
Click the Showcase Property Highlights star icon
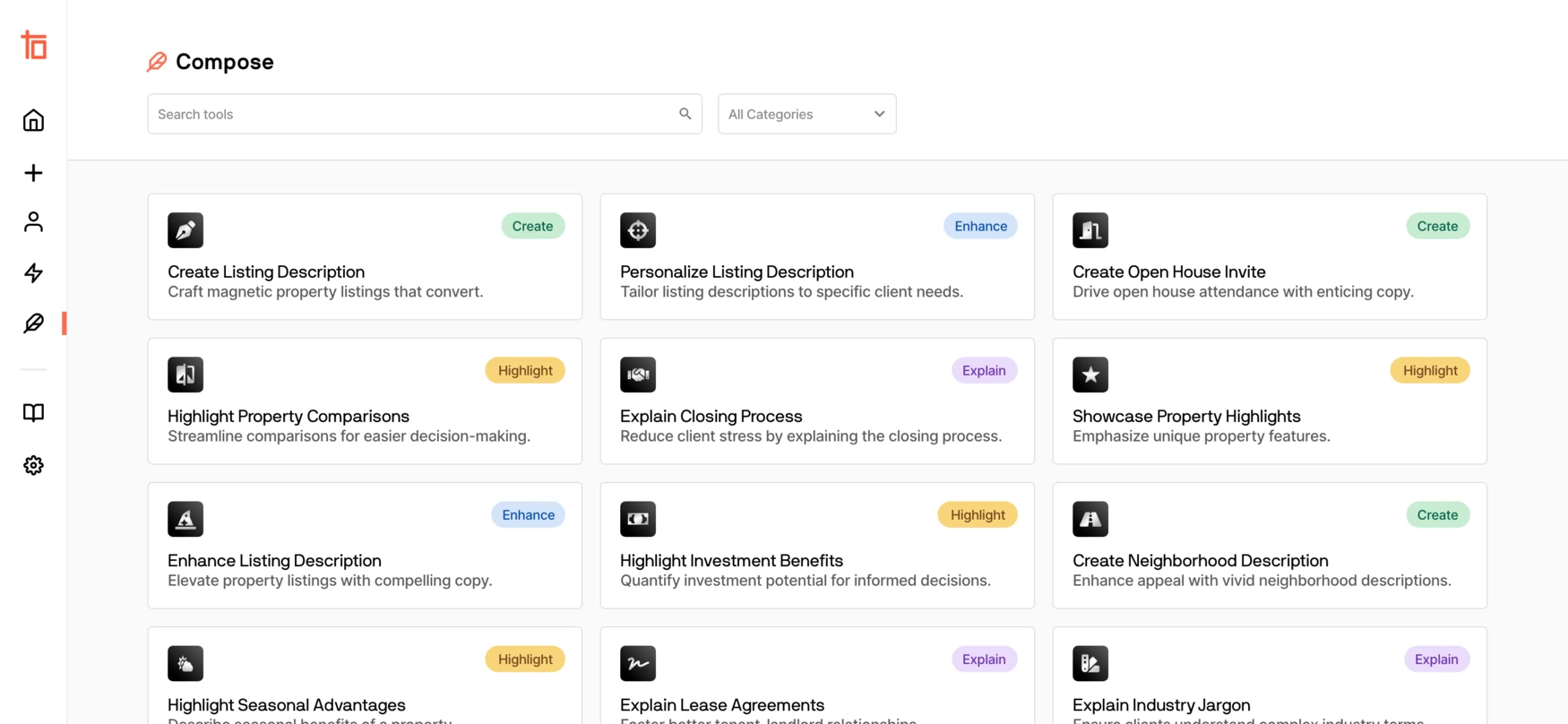(x=1090, y=375)
